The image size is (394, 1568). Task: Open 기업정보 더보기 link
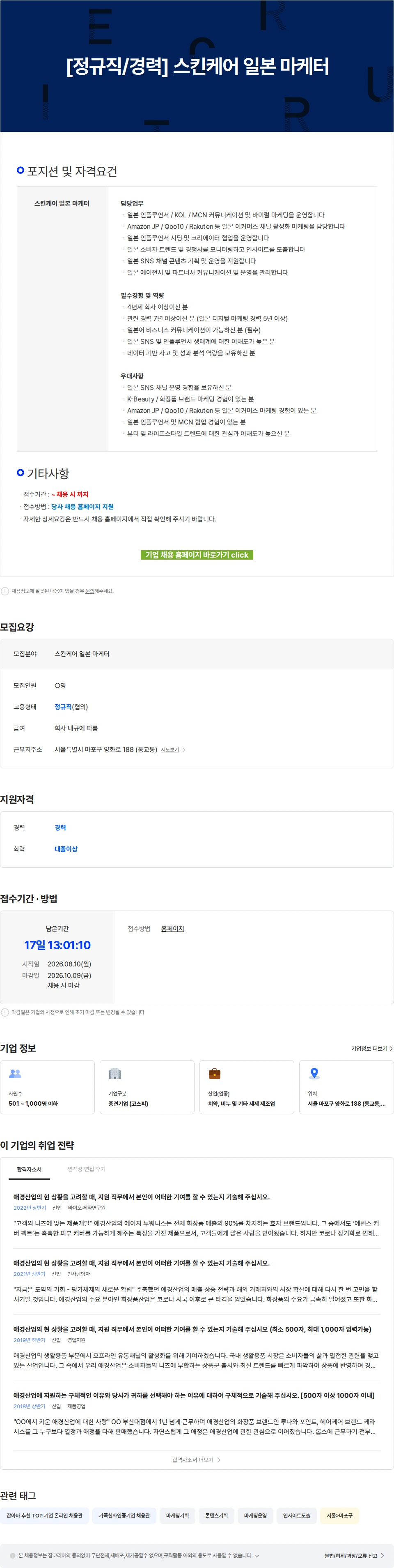[x=371, y=1048]
